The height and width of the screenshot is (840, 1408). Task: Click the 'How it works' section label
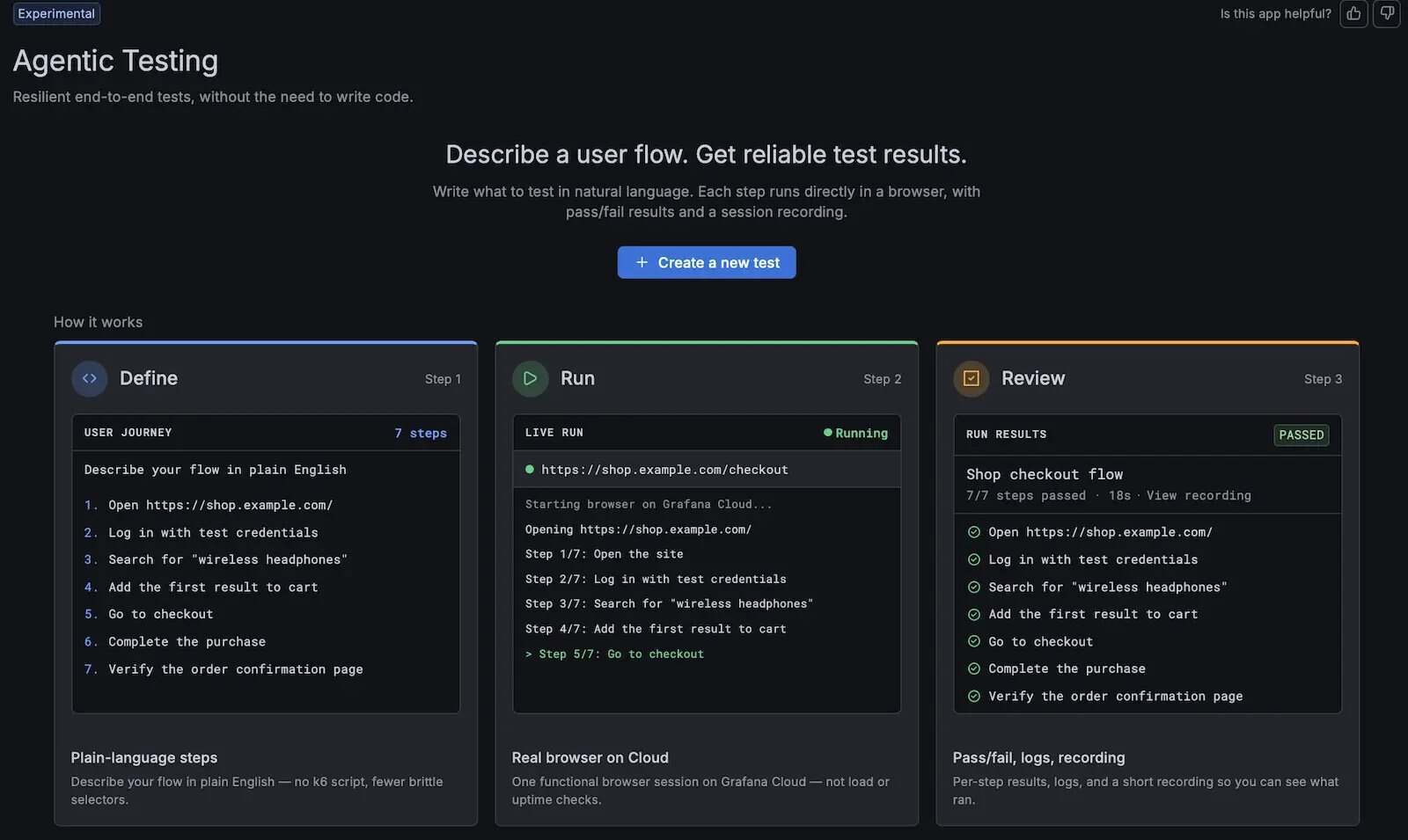coord(98,322)
